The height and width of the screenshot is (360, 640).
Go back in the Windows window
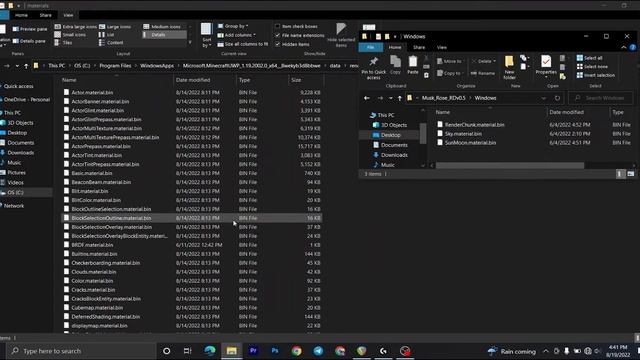coord(367,98)
